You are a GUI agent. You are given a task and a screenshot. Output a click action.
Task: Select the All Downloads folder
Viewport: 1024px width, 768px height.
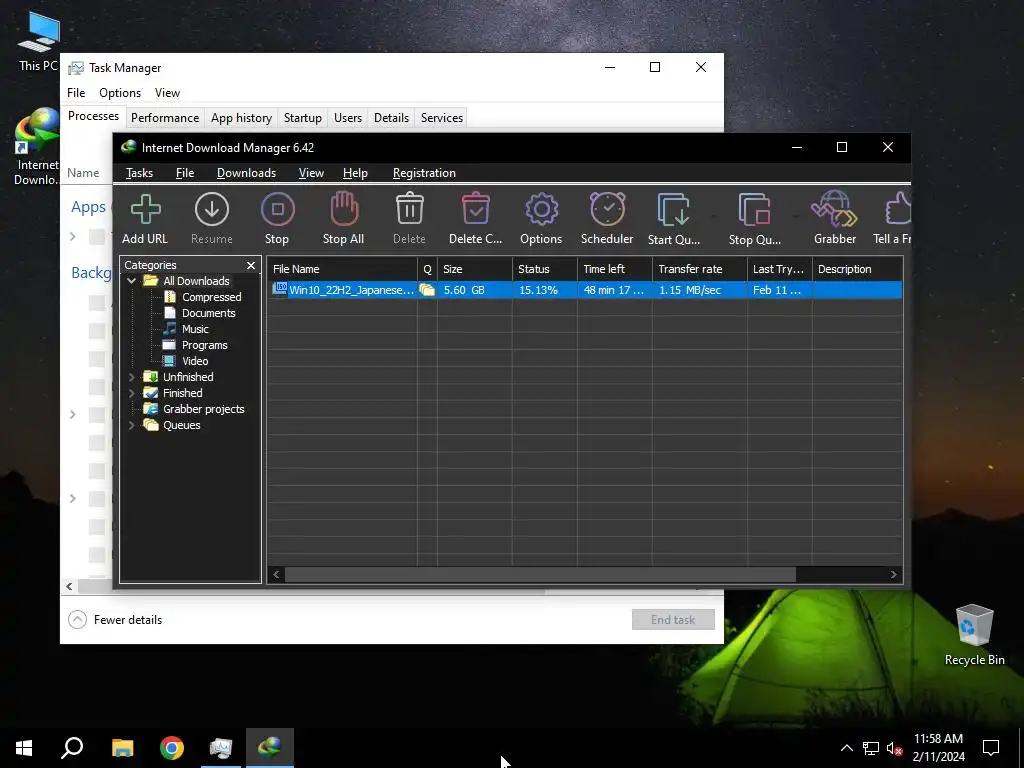(x=196, y=281)
